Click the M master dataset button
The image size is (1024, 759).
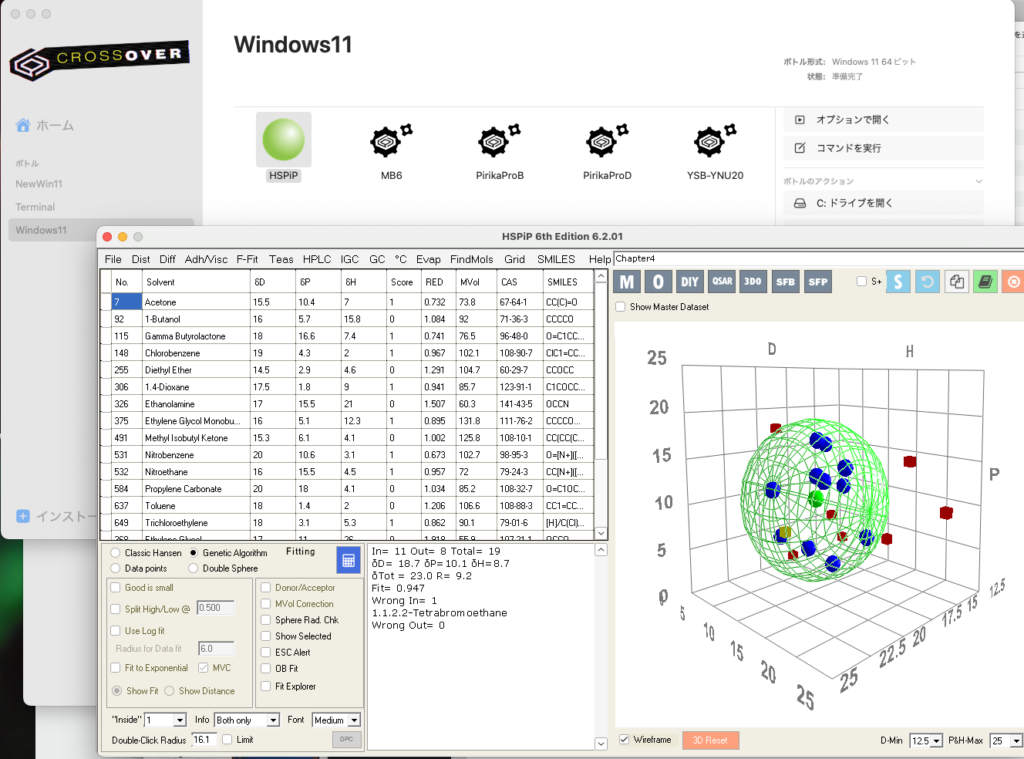coord(627,282)
